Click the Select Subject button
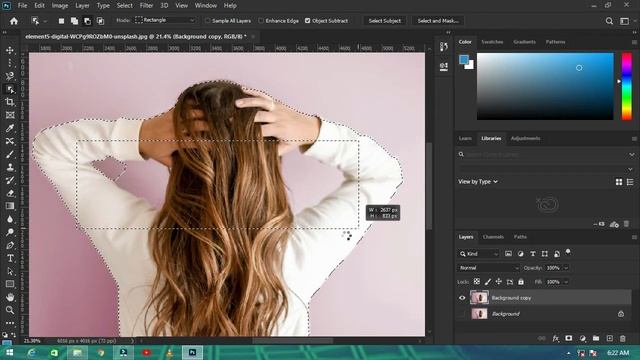Image resolution: width=640 pixels, height=360 pixels. [384, 21]
